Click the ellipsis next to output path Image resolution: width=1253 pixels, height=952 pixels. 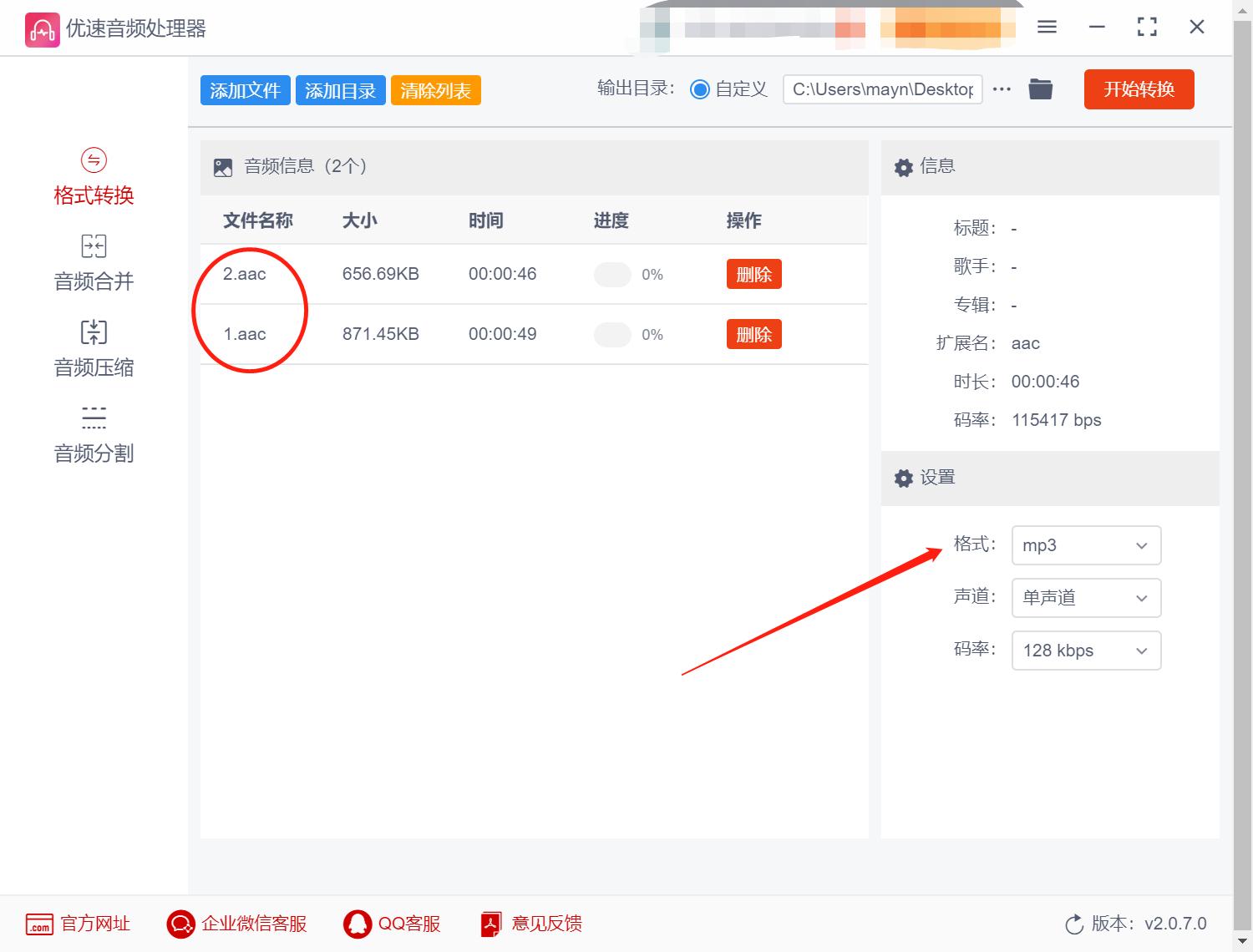(x=1002, y=89)
